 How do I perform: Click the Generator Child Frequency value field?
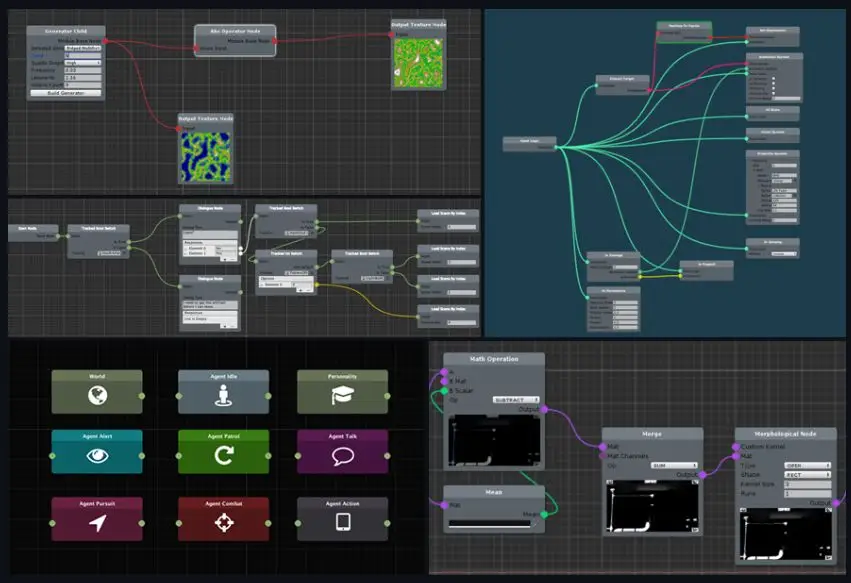click(x=83, y=70)
